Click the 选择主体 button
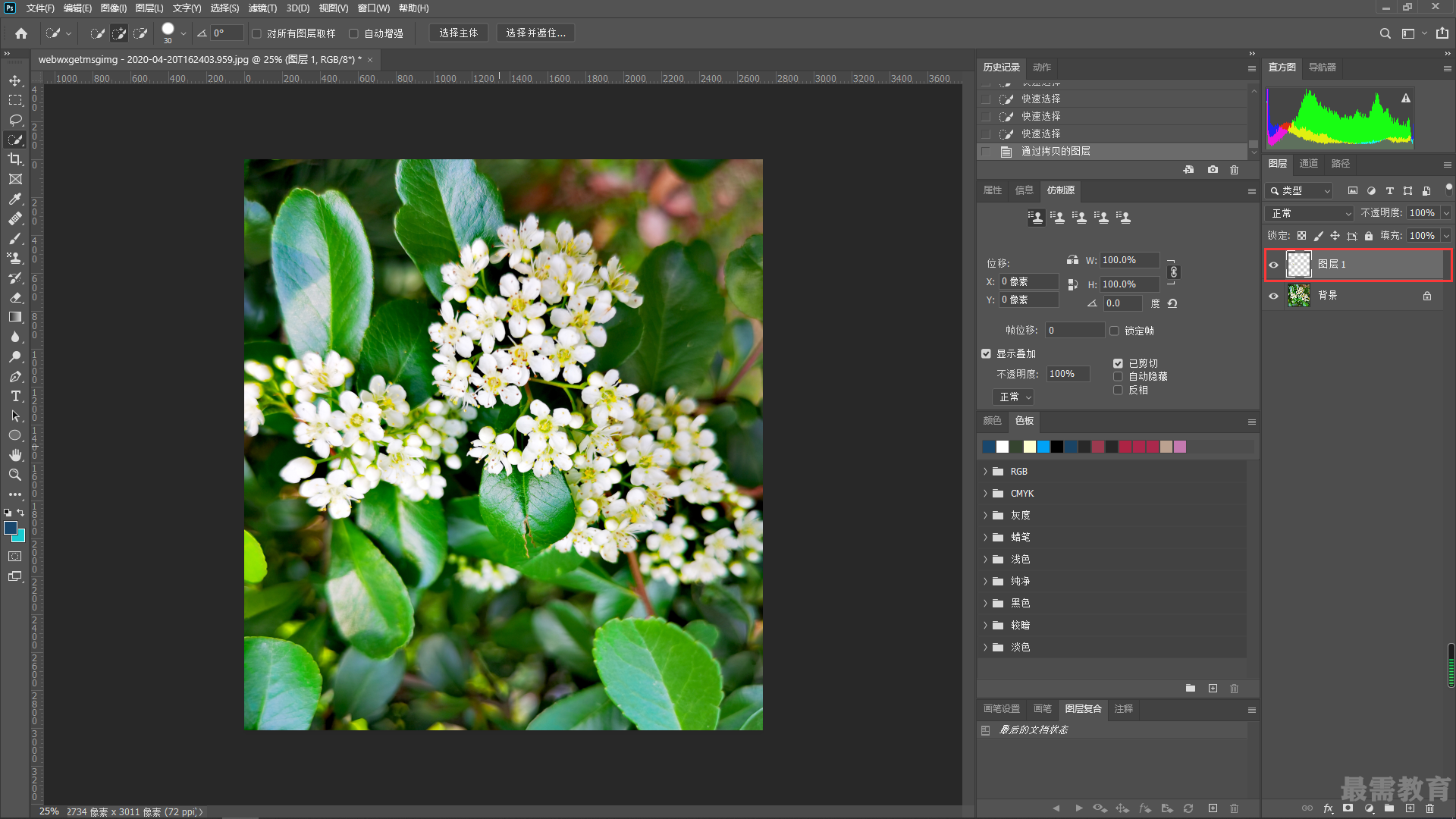Screen dimensions: 1456x819 tap(459, 33)
